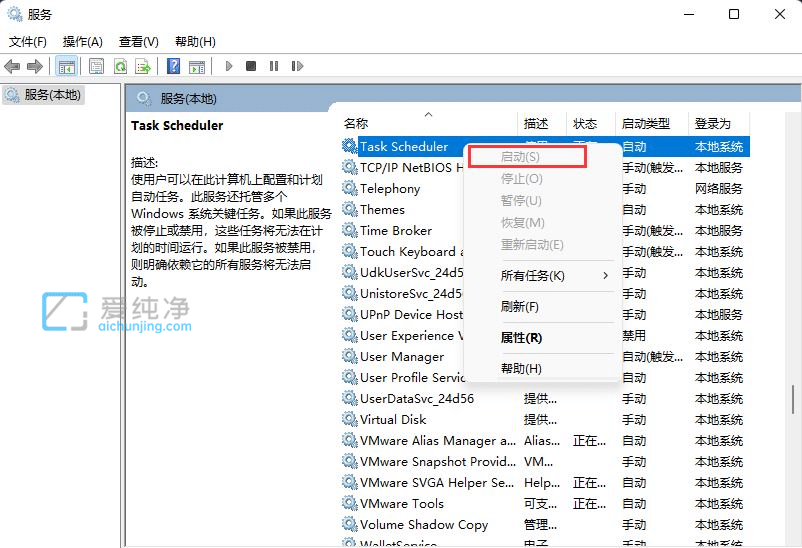
Task: Sort by the 状态 column header
Action: [x=591, y=123]
